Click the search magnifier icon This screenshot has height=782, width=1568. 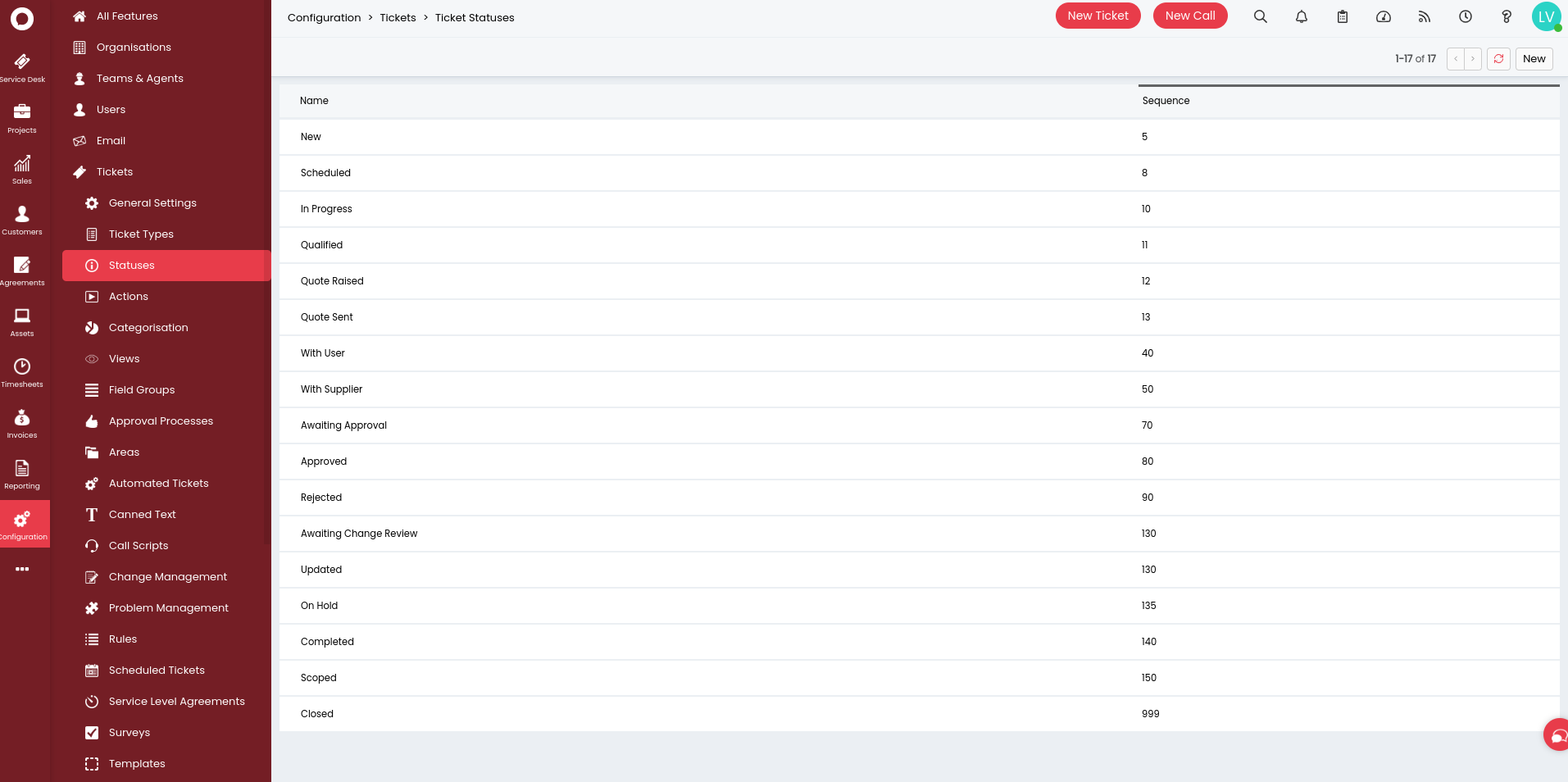pos(1260,16)
